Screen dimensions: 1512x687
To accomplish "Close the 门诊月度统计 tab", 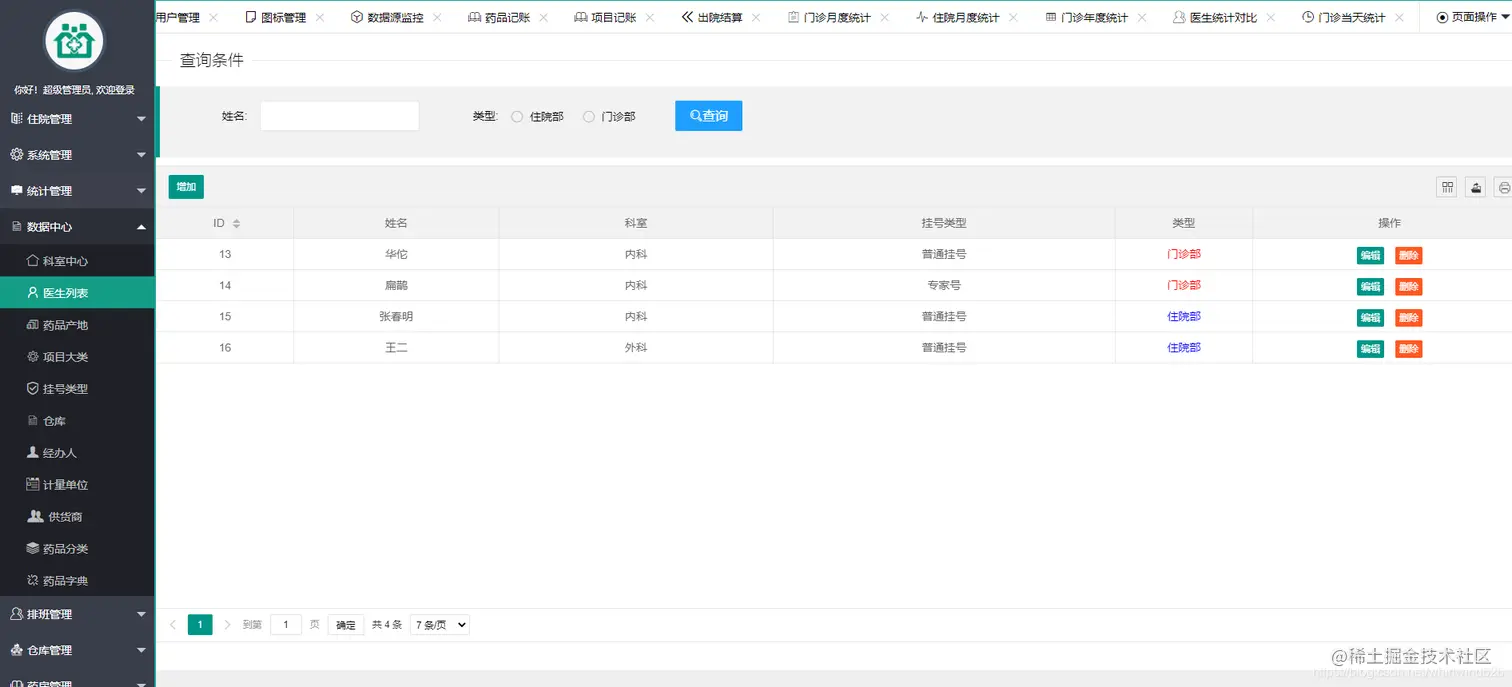I will (x=884, y=17).
